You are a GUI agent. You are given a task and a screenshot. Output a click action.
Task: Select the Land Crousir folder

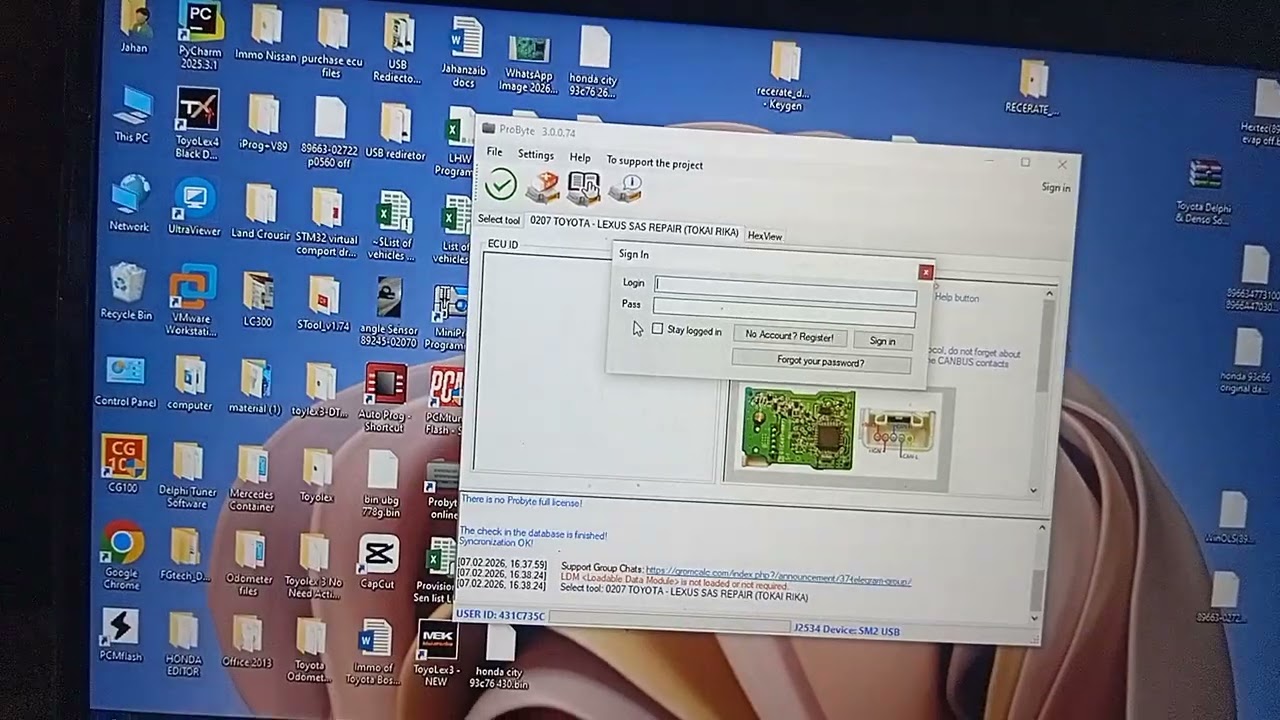pos(260,211)
